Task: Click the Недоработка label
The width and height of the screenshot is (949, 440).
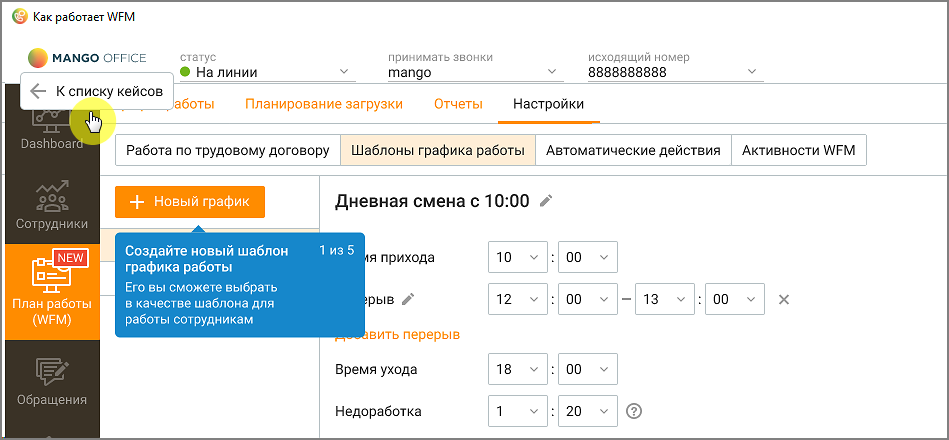Action: click(378, 412)
